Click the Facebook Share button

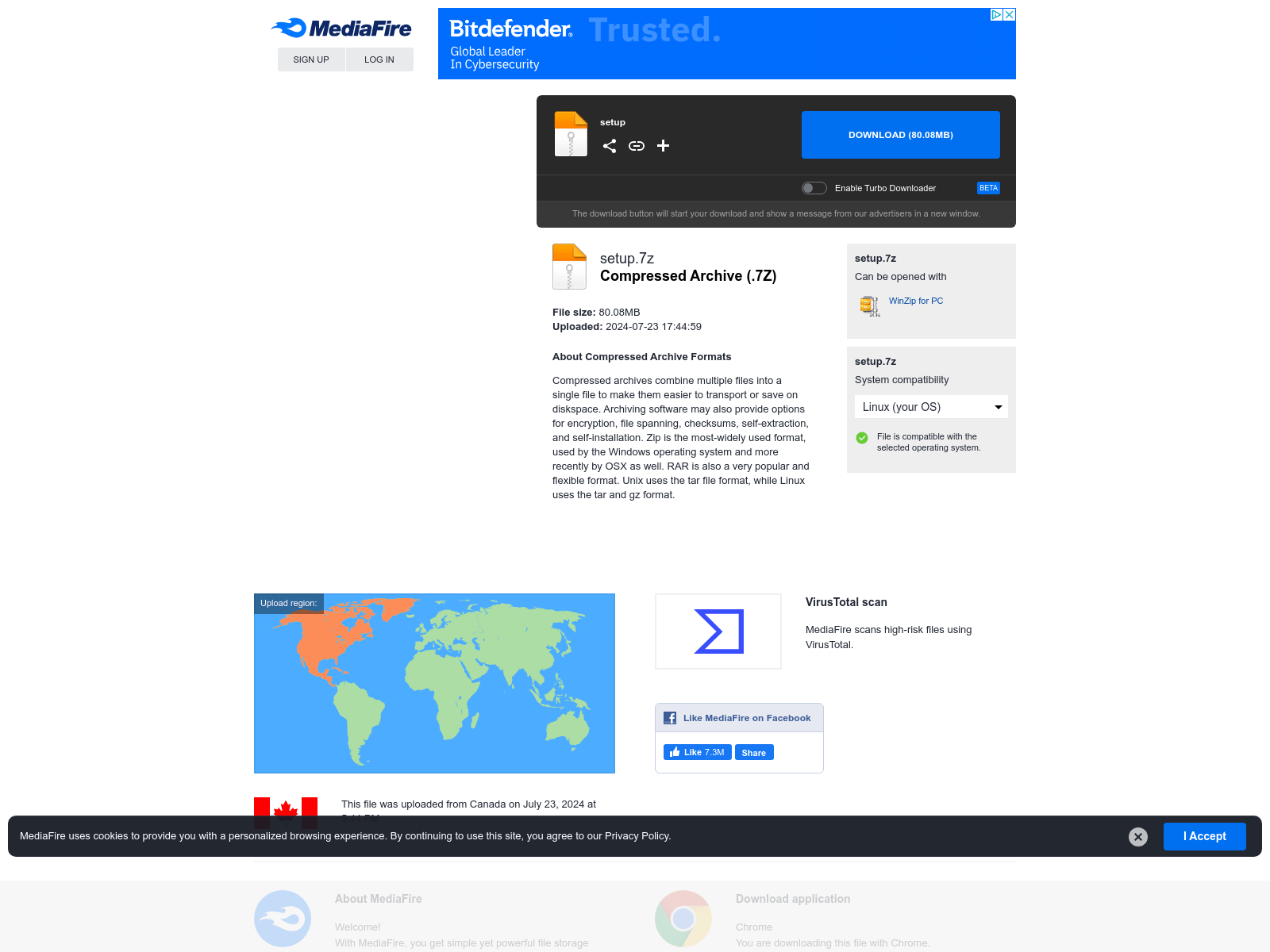pyautogui.click(x=754, y=752)
